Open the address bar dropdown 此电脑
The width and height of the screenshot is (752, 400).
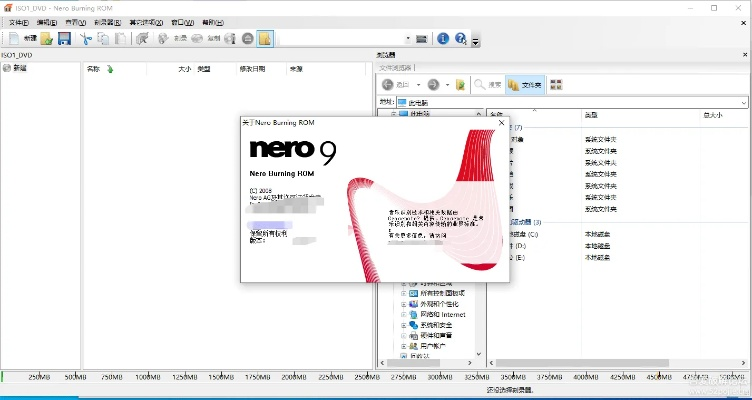click(x=744, y=102)
